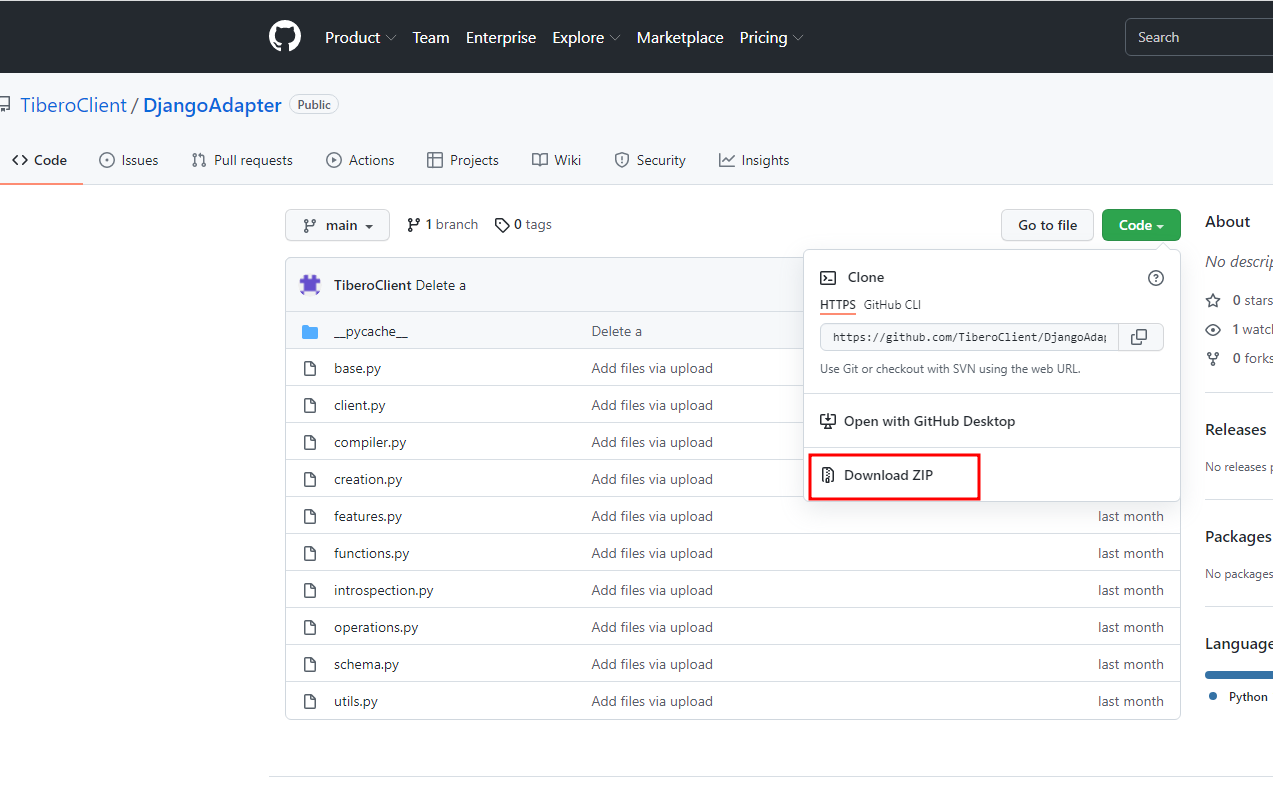Click the GitHub Octocat logo
Viewport: 1273px width, 791px height.
click(x=285, y=37)
